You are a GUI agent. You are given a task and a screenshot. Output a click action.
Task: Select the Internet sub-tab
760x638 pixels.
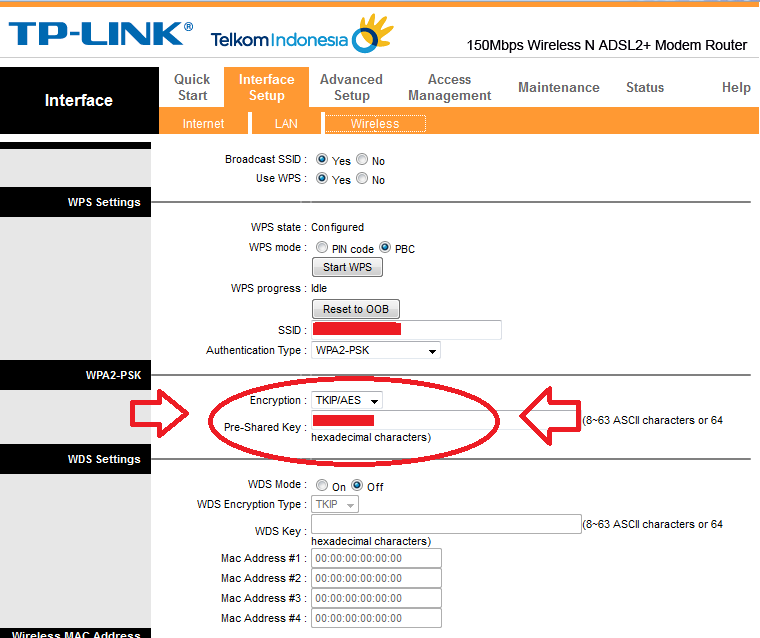point(203,124)
